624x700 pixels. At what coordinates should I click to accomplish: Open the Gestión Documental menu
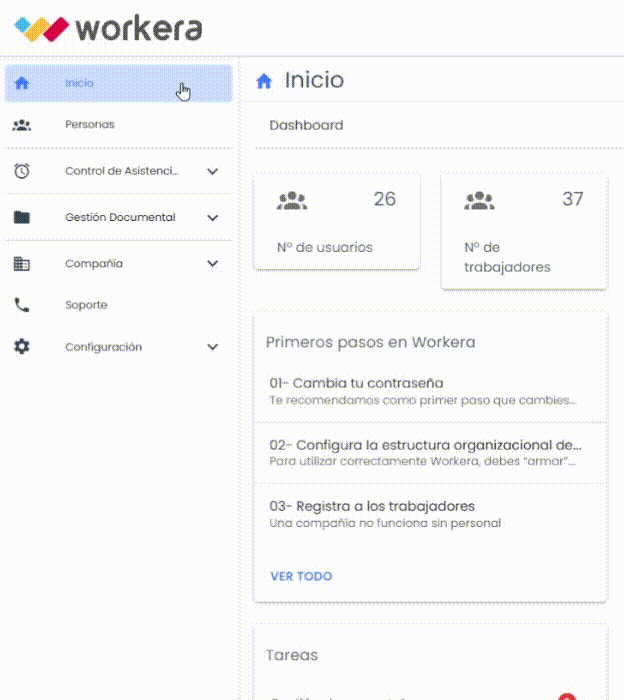(118, 217)
